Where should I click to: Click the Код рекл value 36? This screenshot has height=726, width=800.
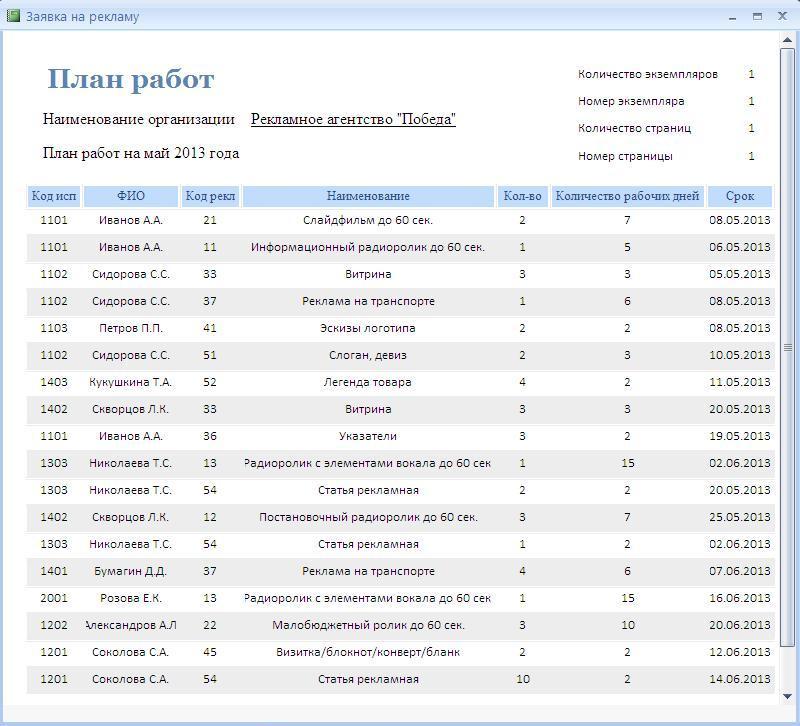(x=210, y=437)
